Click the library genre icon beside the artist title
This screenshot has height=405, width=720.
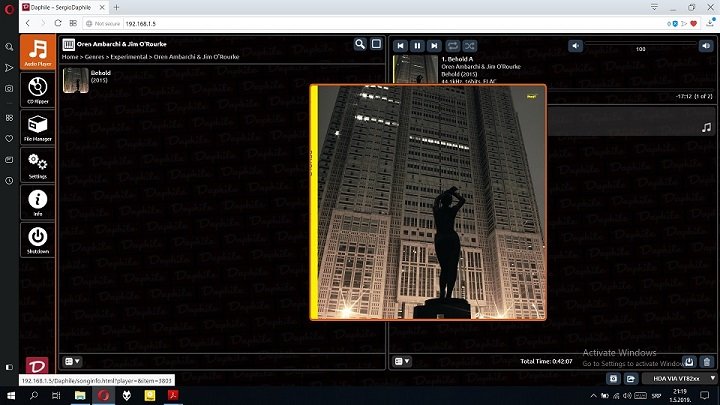(68, 44)
